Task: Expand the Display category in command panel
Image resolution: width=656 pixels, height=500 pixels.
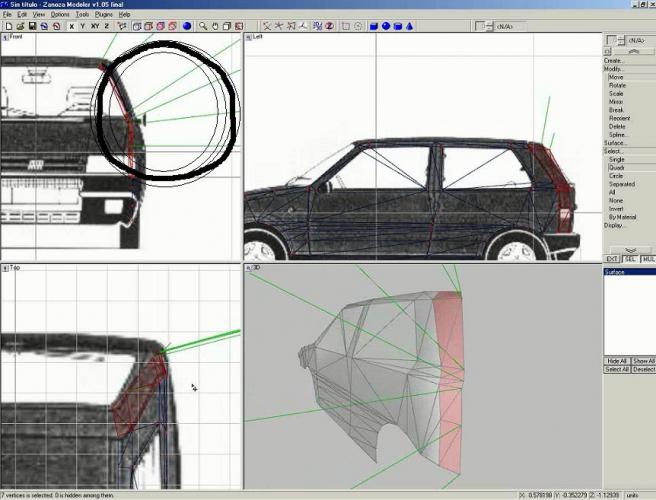Action: [x=614, y=225]
